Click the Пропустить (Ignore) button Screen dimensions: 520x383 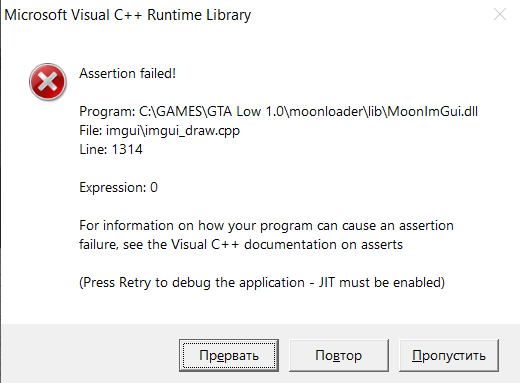click(x=449, y=355)
